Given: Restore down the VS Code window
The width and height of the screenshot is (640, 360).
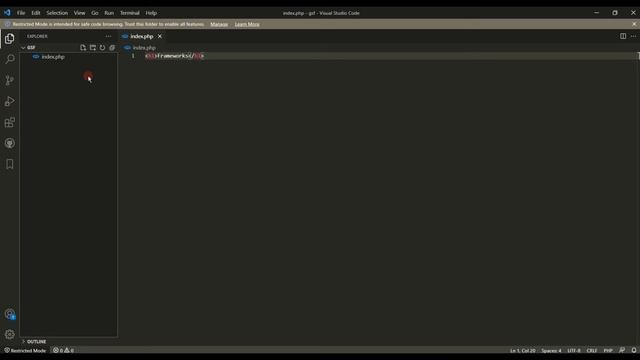Looking at the screenshot, I should click(615, 13).
